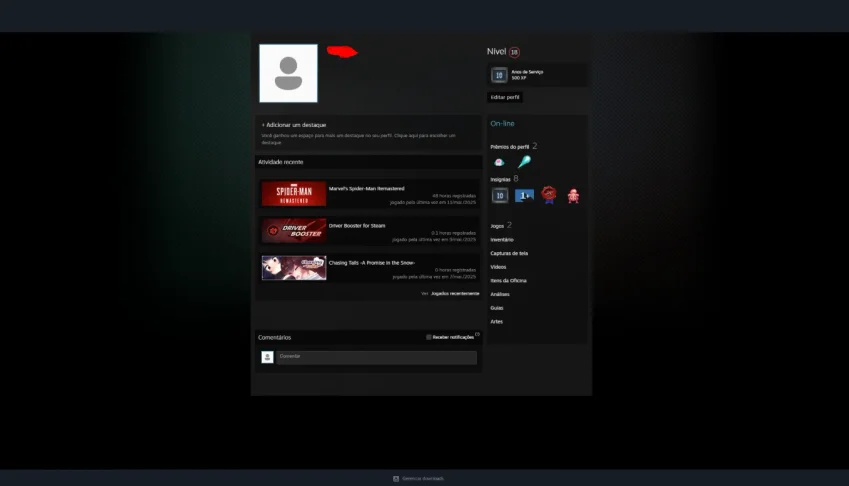Click the large profile avatar picture

(x=289, y=74)
